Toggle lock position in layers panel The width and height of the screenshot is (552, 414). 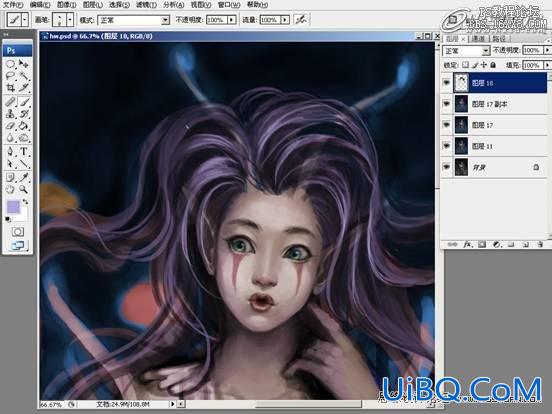484,65
